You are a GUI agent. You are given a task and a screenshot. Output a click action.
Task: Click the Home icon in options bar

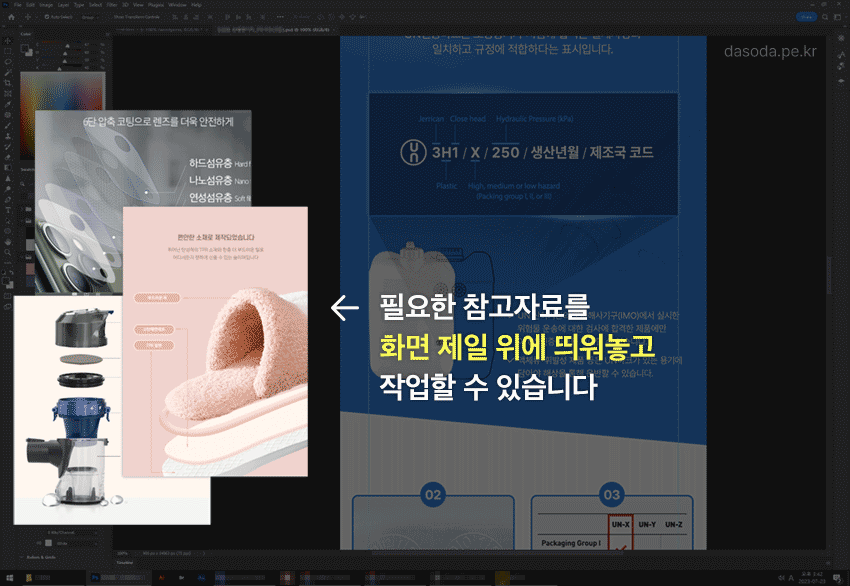coord(11,17)
